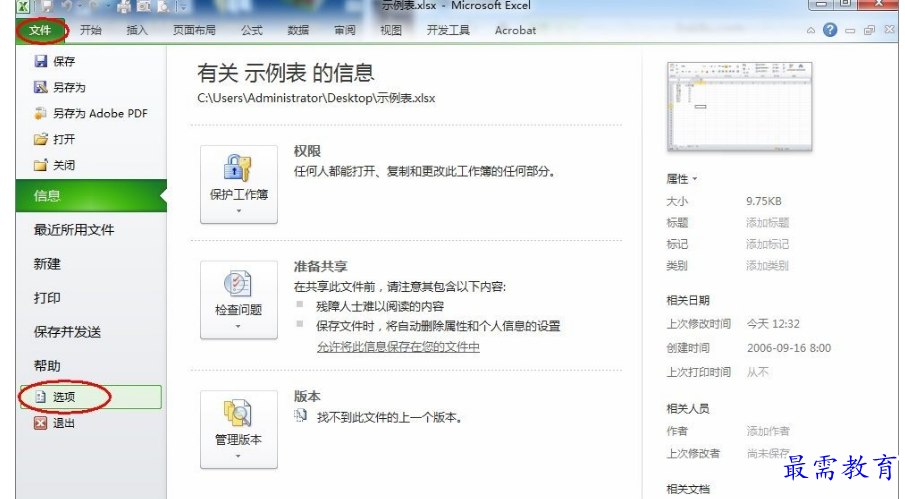
Task: Click the Undo icon in quick access toolbar
Action: [66, 6]
